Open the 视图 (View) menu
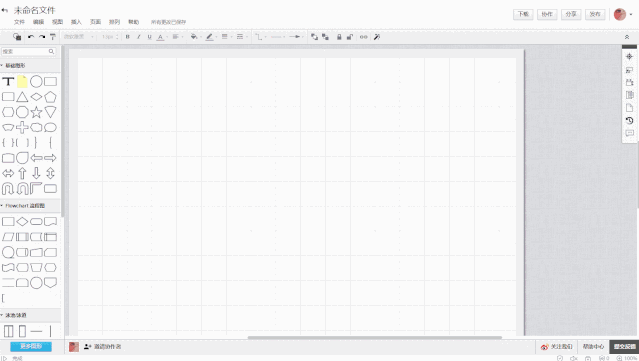 57,22
